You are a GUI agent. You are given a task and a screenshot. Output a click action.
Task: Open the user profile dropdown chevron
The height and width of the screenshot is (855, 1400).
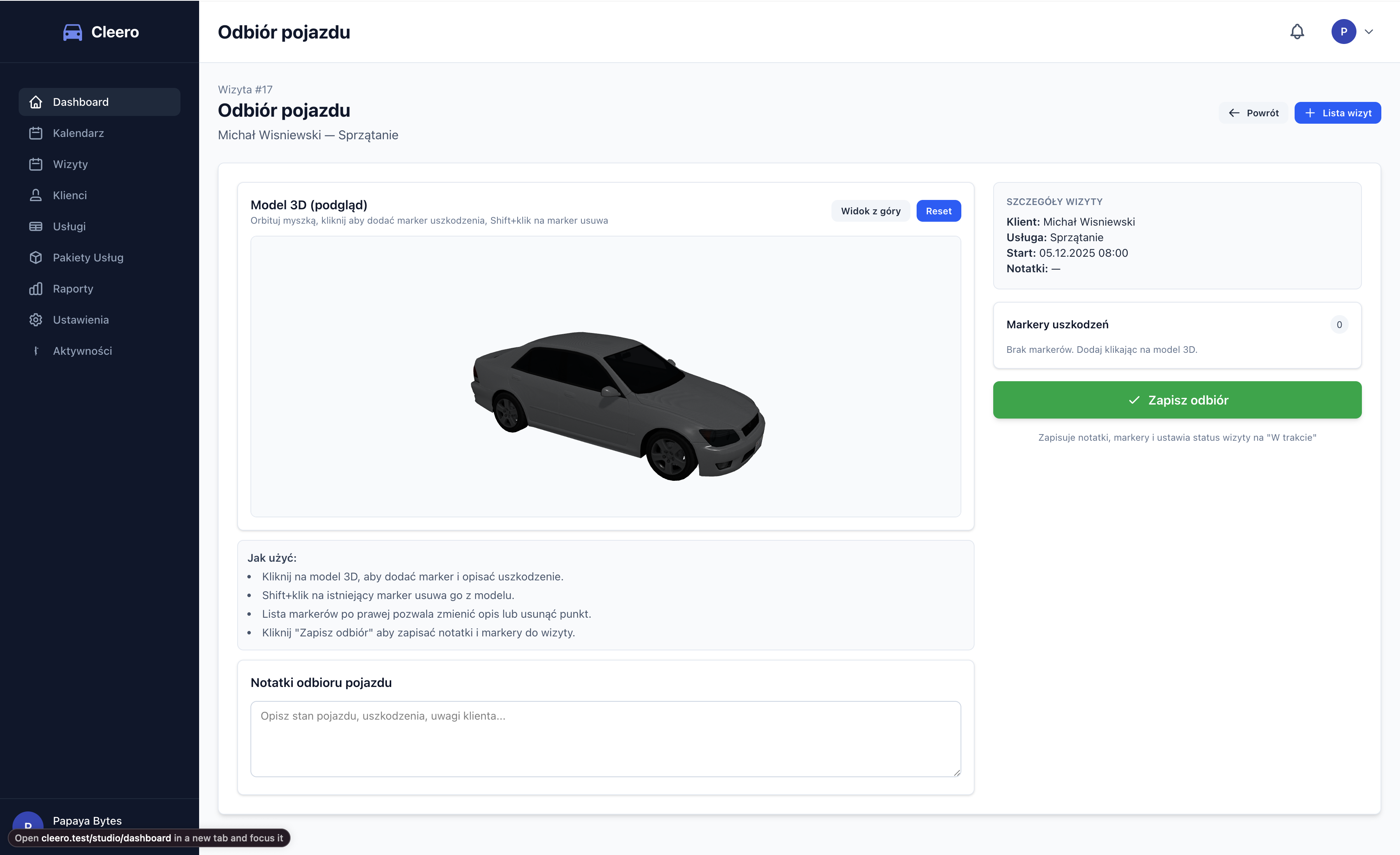click(x=1369, y=32)
